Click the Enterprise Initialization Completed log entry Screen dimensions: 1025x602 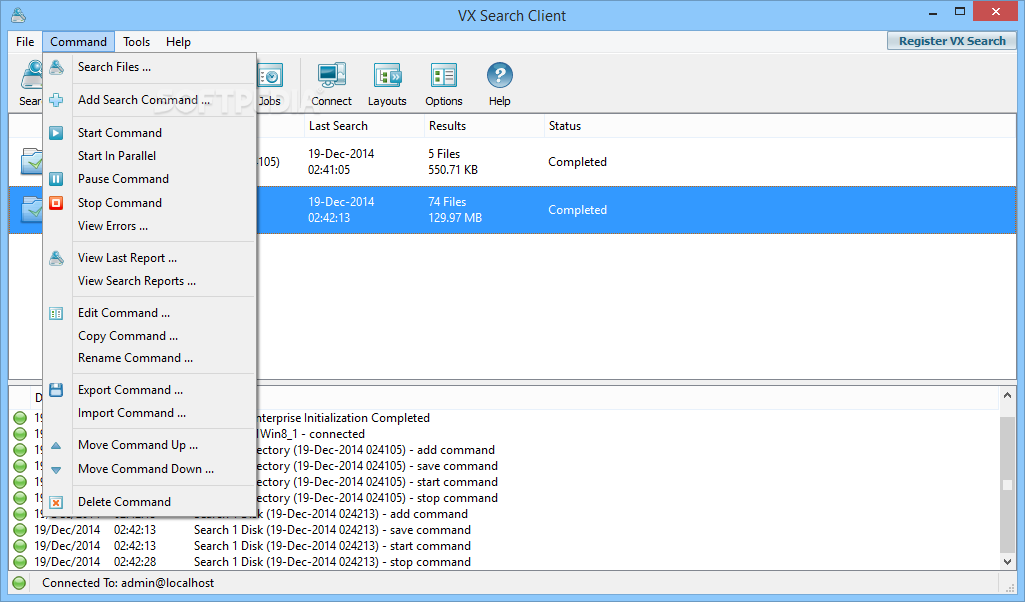coord(343,418)
